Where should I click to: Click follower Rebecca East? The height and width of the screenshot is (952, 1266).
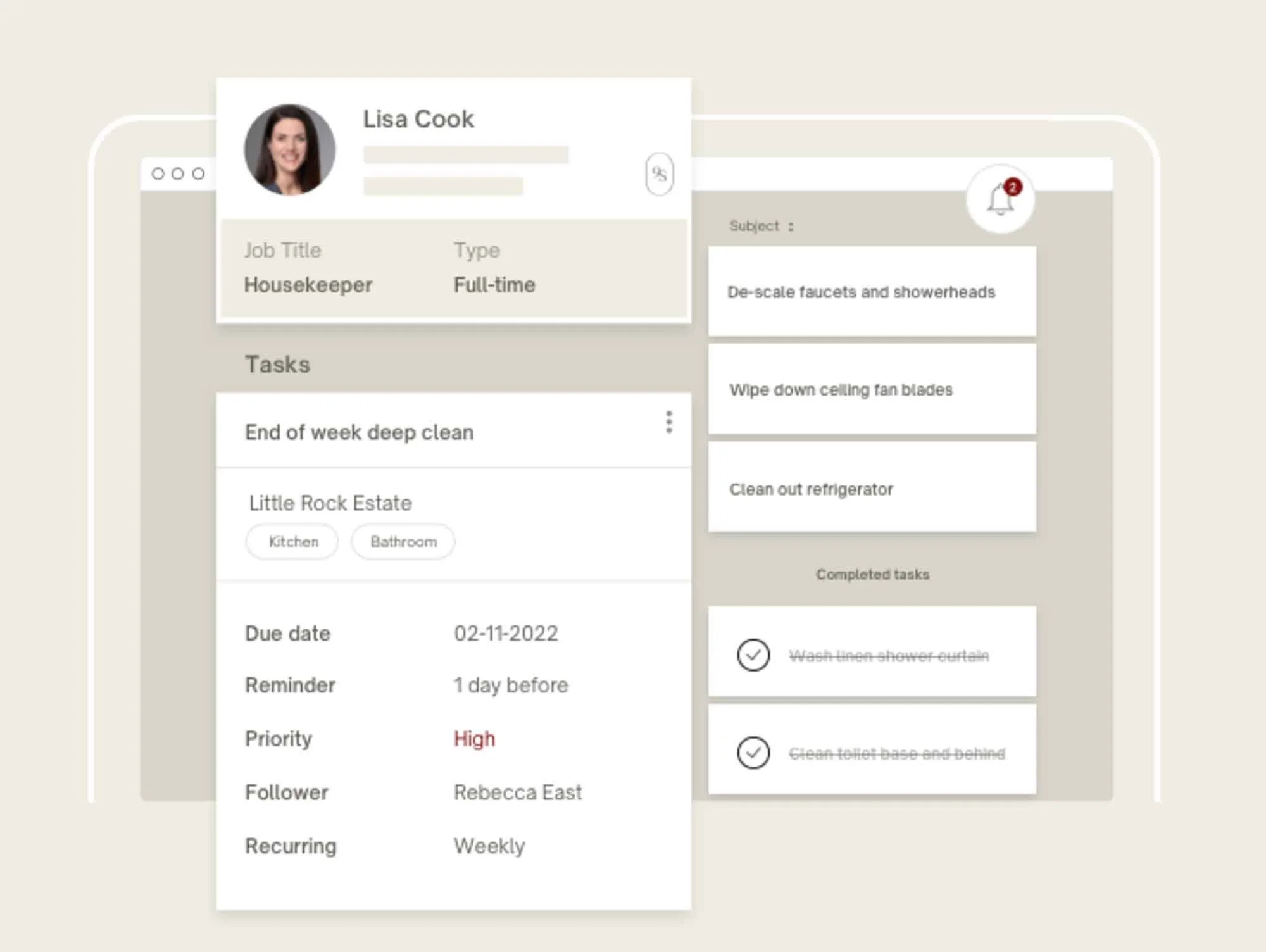(517, 792)
